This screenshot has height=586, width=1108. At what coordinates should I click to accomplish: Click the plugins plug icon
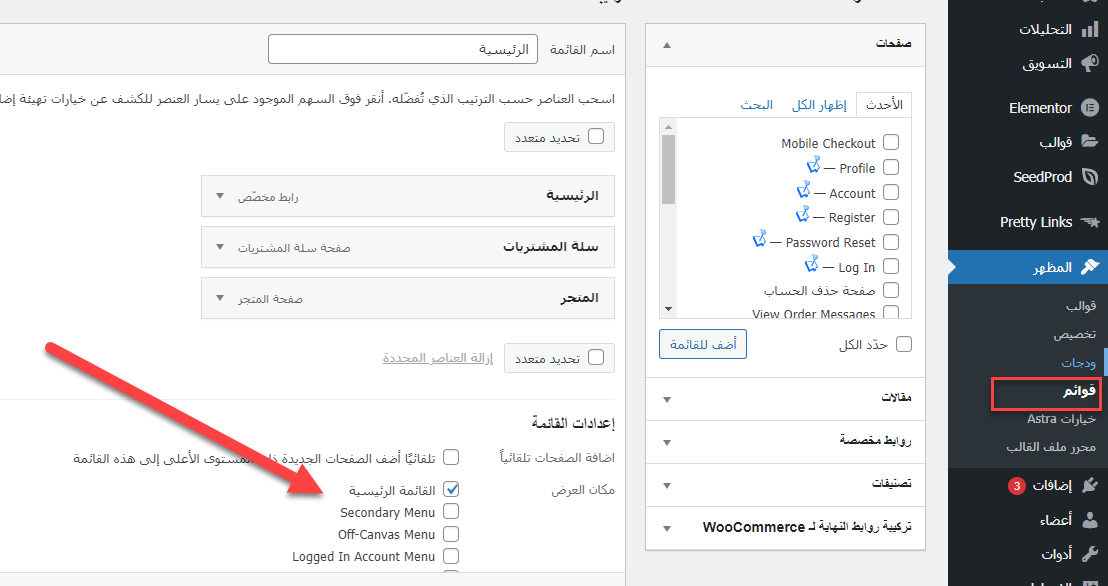click(x=1089, y=486)
